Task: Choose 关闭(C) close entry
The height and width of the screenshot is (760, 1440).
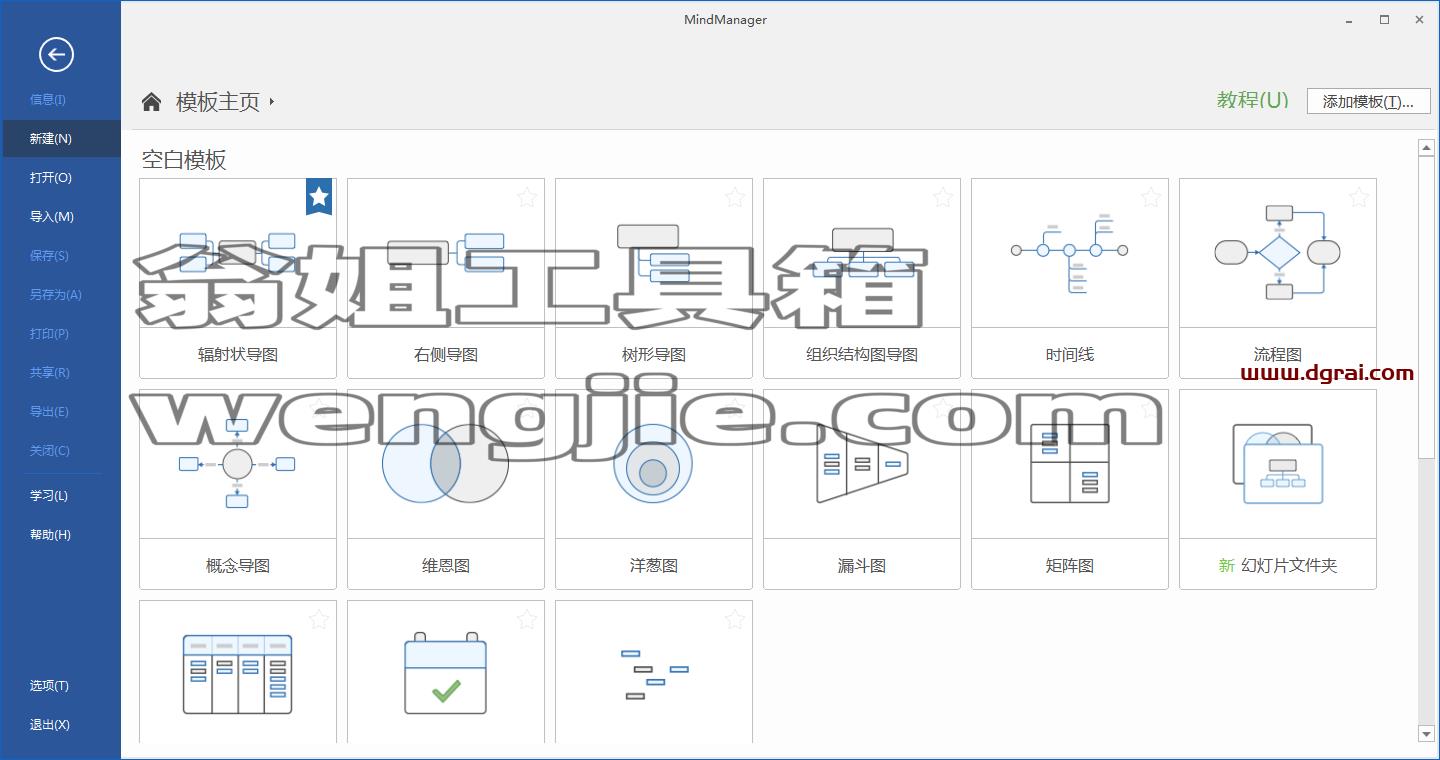Action: (x=60, y=450)
